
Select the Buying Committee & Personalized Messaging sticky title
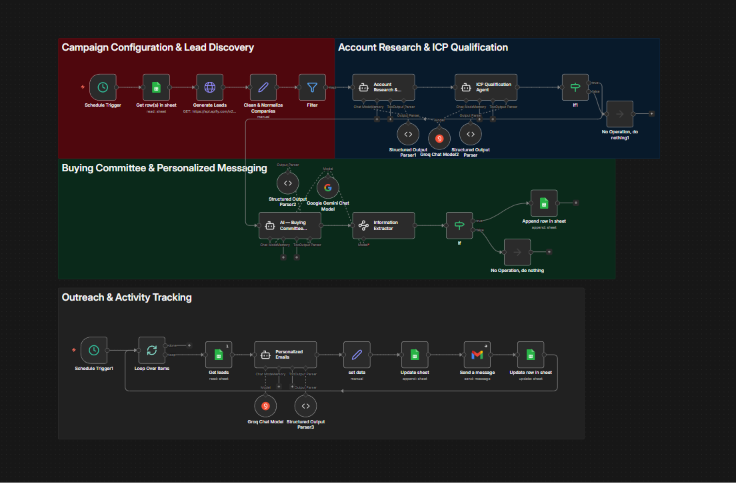(164, 168)
